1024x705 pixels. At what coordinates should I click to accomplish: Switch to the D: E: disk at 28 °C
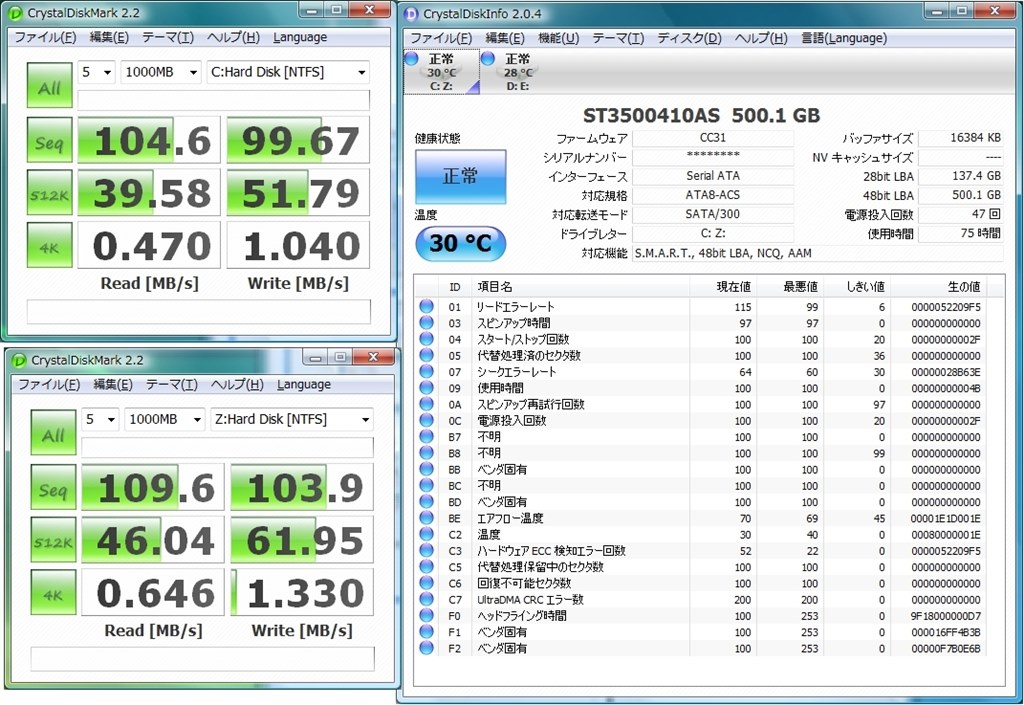(517, 72)
